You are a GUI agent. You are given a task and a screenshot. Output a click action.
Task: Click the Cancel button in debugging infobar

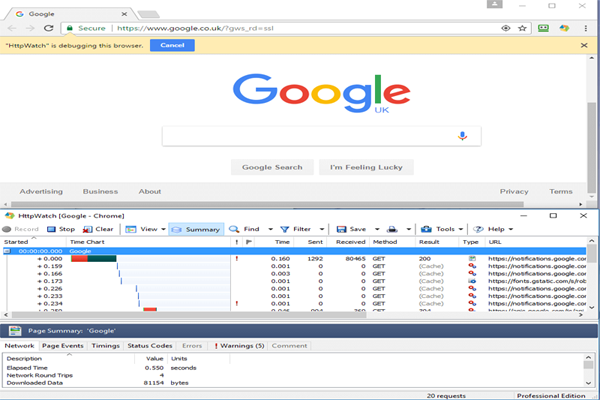point(171,45)
